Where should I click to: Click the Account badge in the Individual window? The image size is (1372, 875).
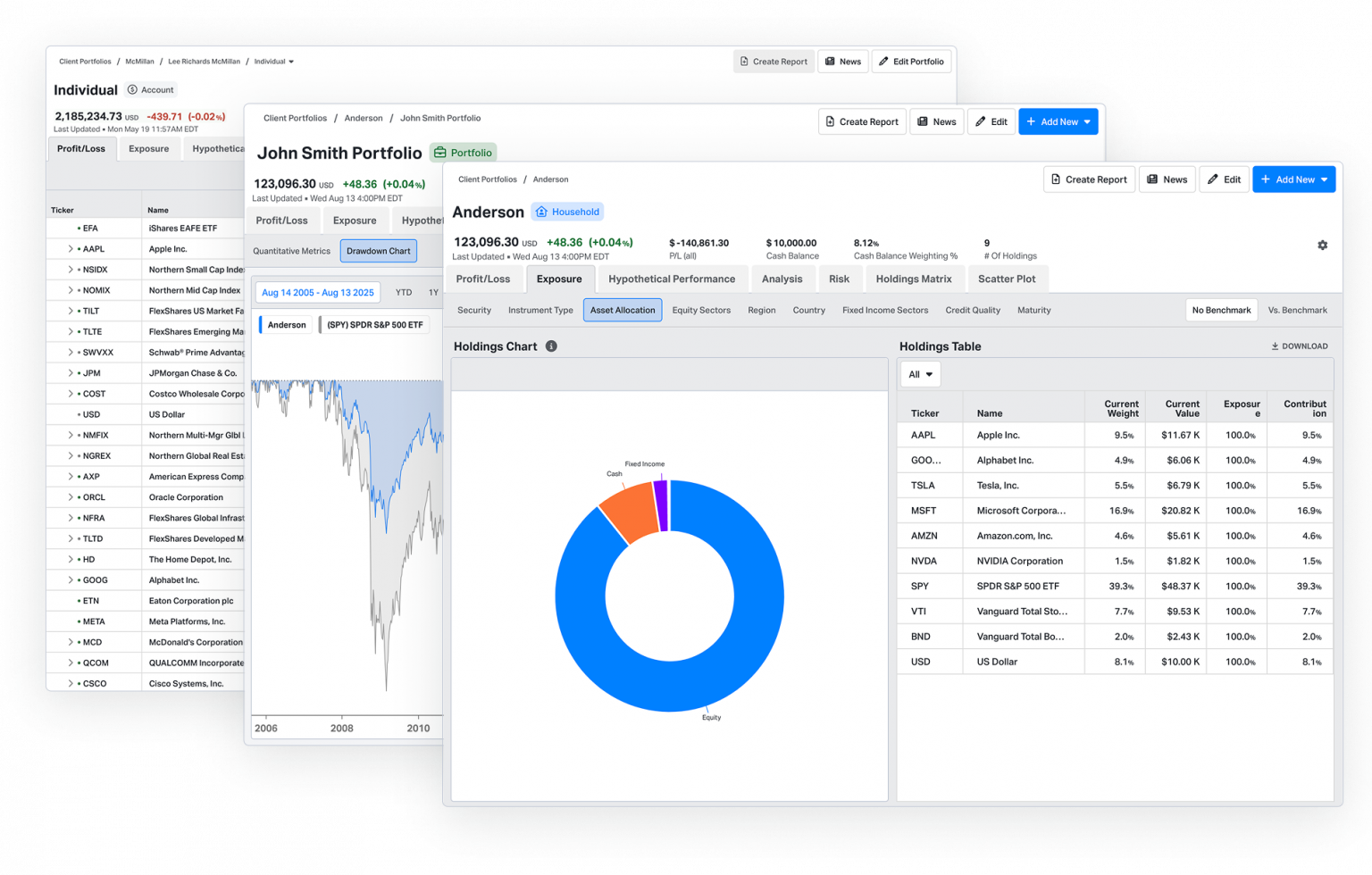pos(151,90)
